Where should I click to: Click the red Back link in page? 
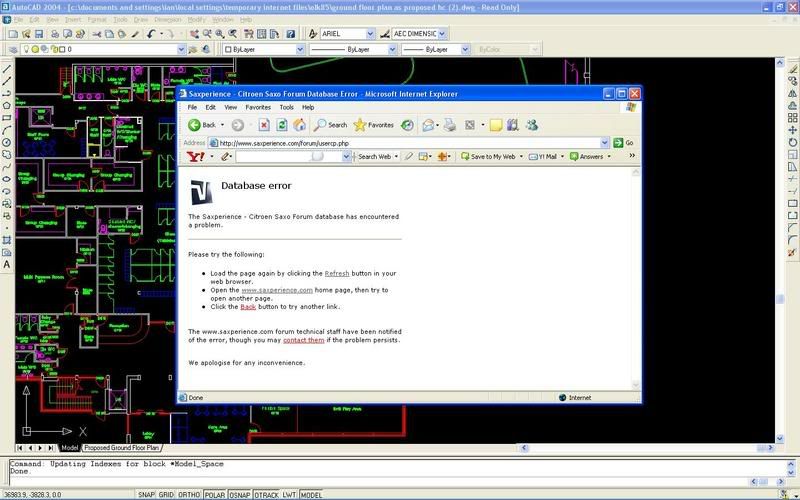248,307
